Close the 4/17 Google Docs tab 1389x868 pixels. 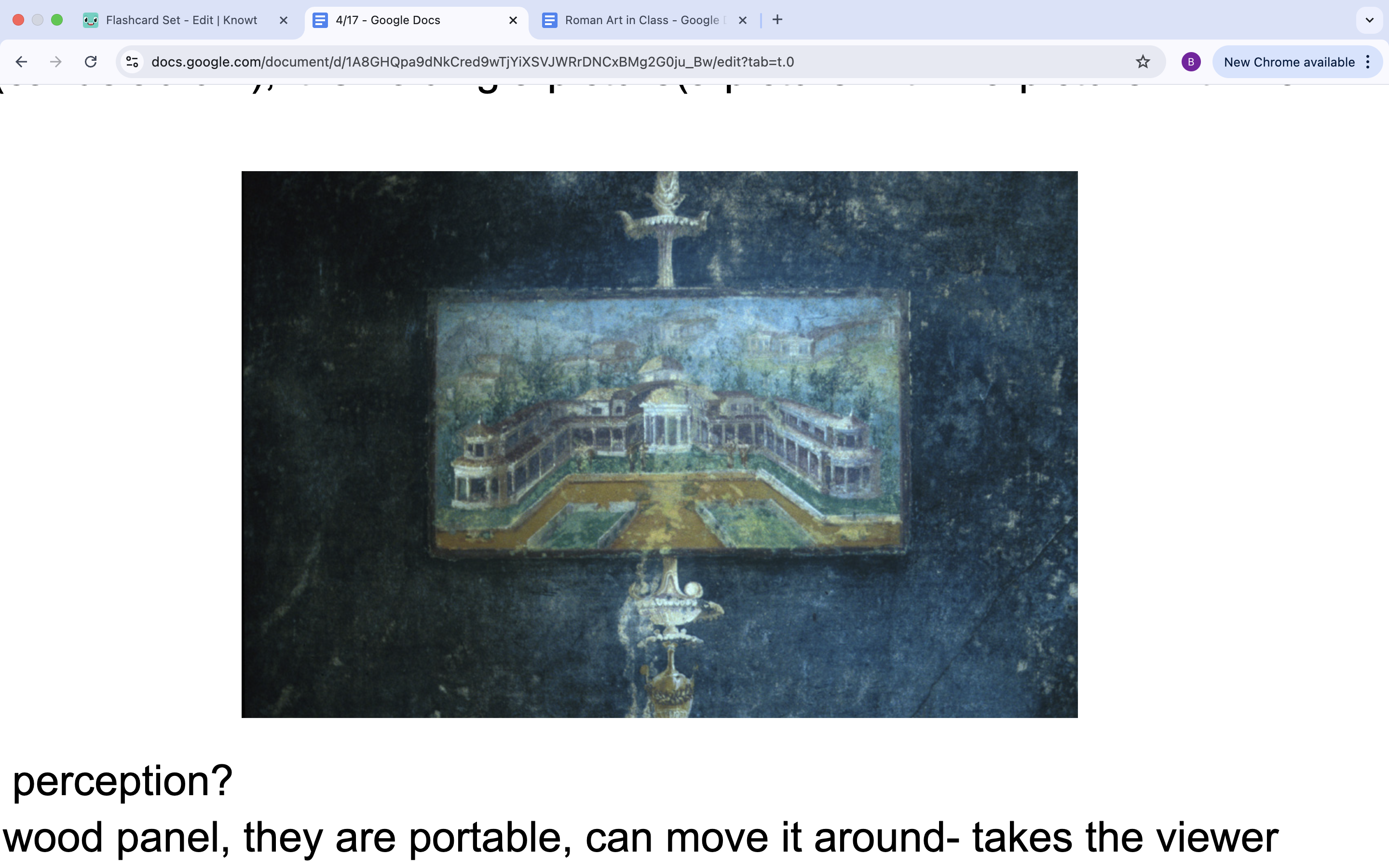[x=513, y=20]
